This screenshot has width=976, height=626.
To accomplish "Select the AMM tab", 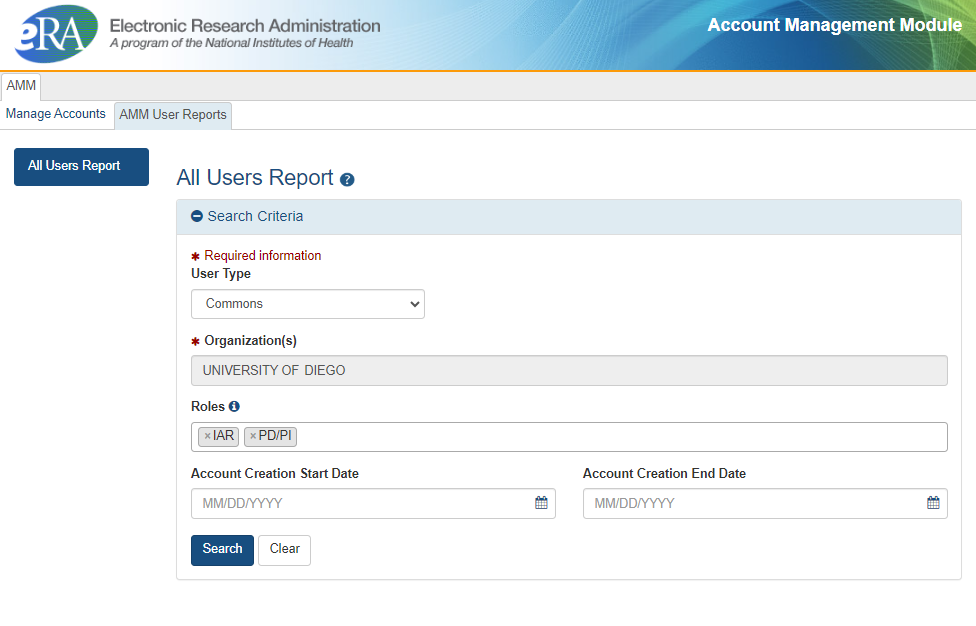I will click(21, 86).
